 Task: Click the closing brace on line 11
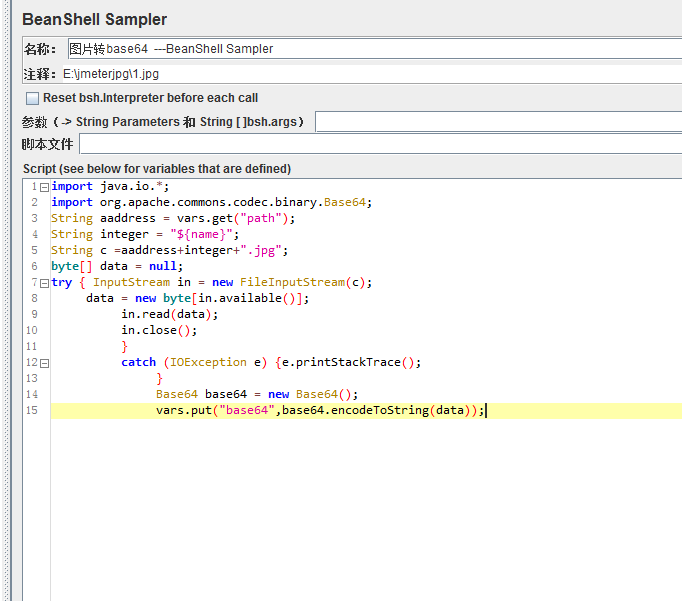click(124, 347)
